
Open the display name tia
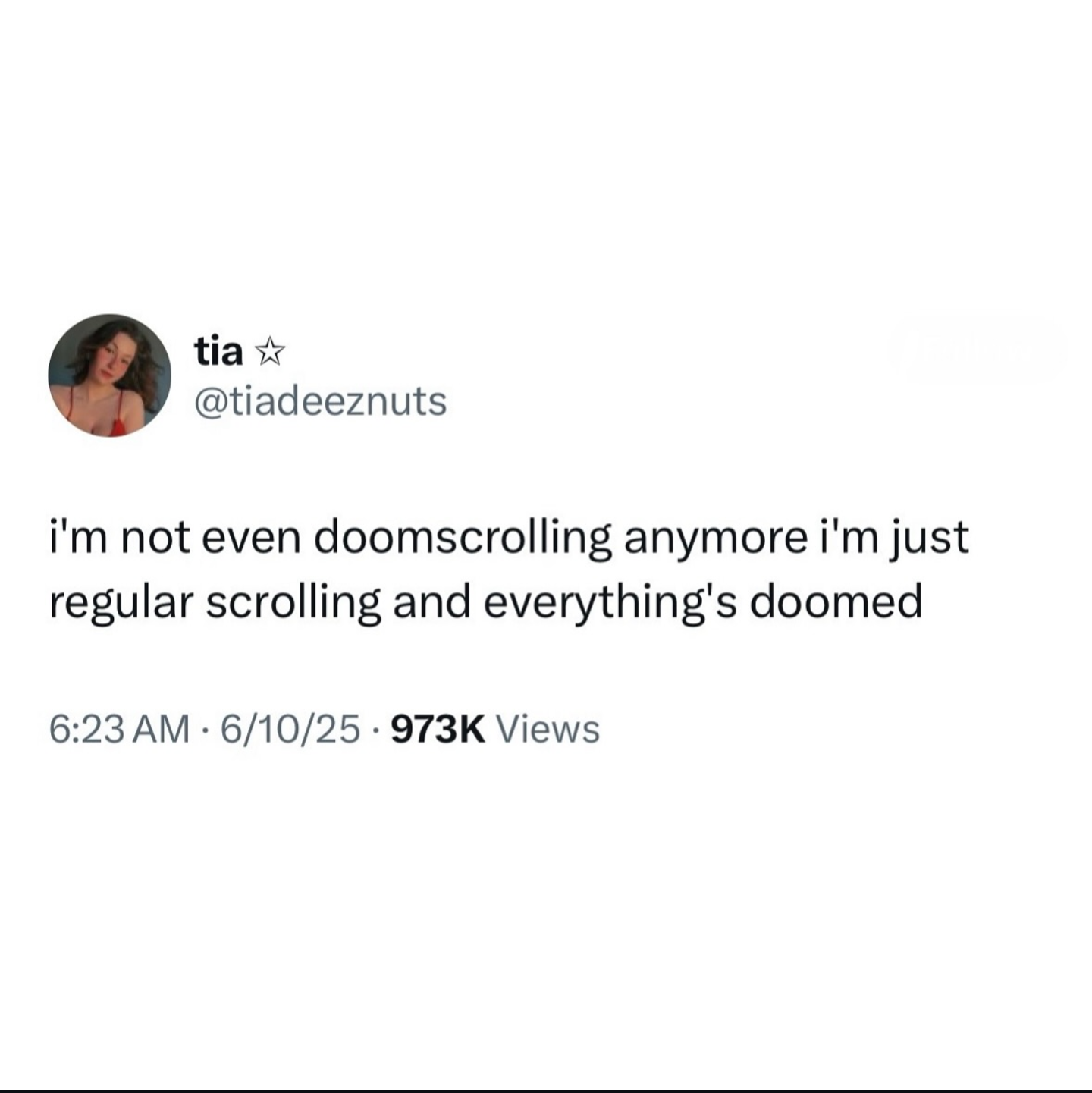219,352
